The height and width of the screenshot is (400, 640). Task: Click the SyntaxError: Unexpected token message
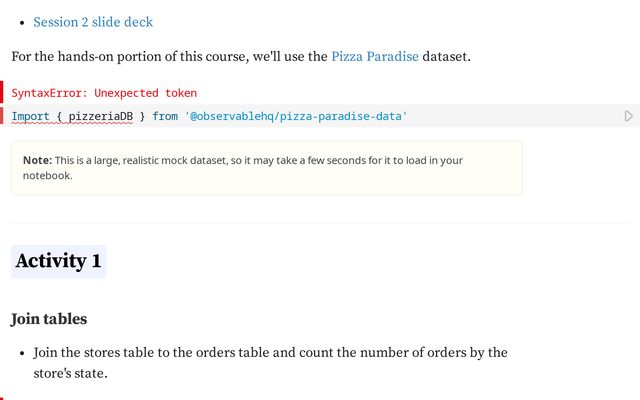(x=90, y=93)
